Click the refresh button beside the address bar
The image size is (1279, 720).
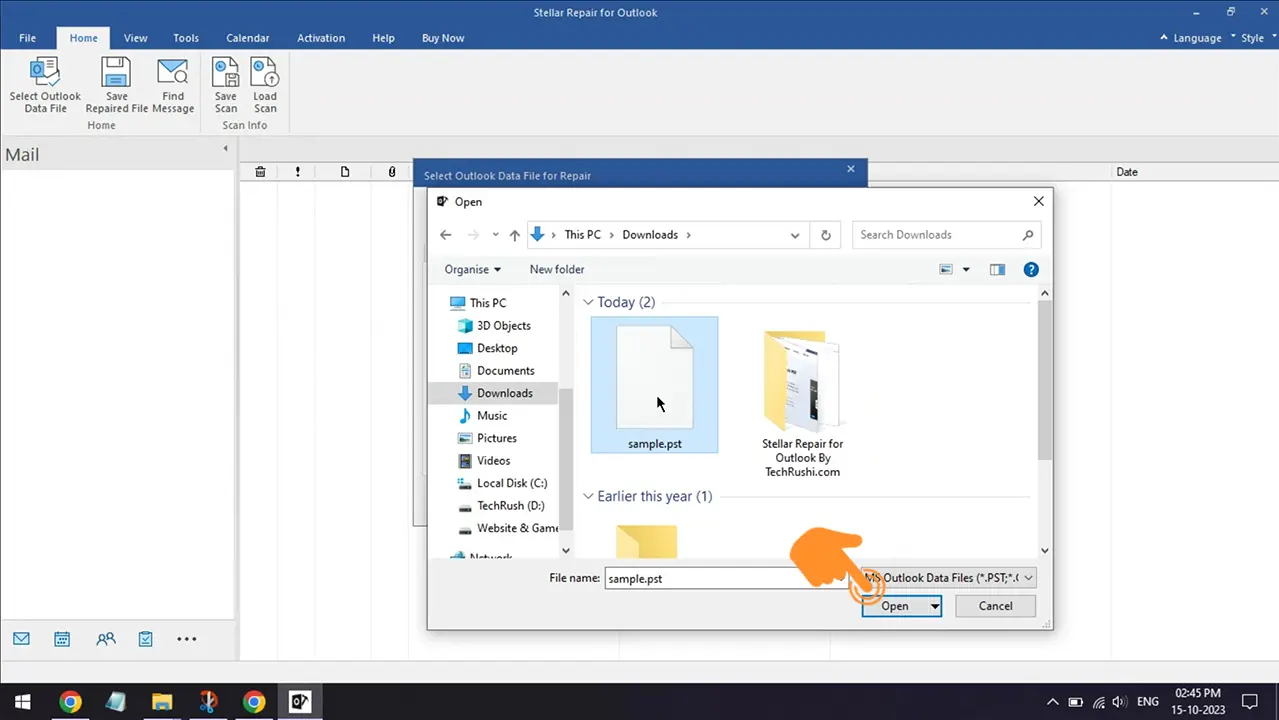(x=825, y=235)
